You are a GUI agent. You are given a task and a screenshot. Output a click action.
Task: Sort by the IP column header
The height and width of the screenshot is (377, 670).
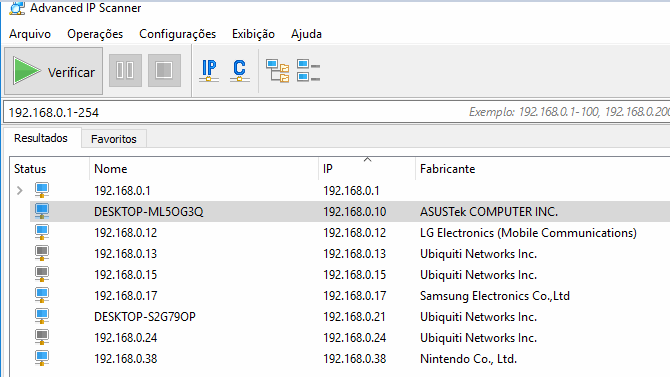point(367,169)
